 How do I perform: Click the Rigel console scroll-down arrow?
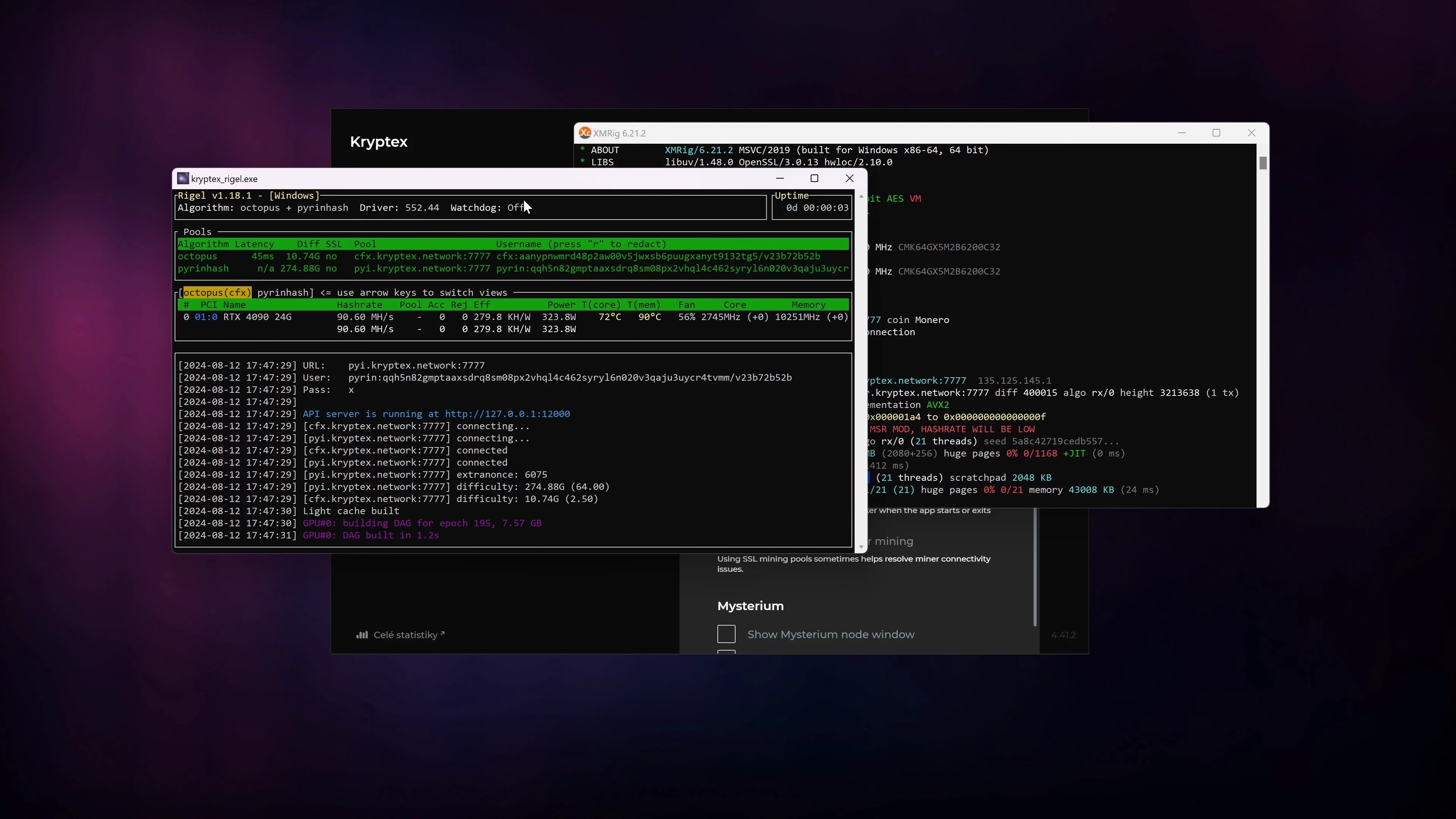pyautogui.click(x=861, y=546)
